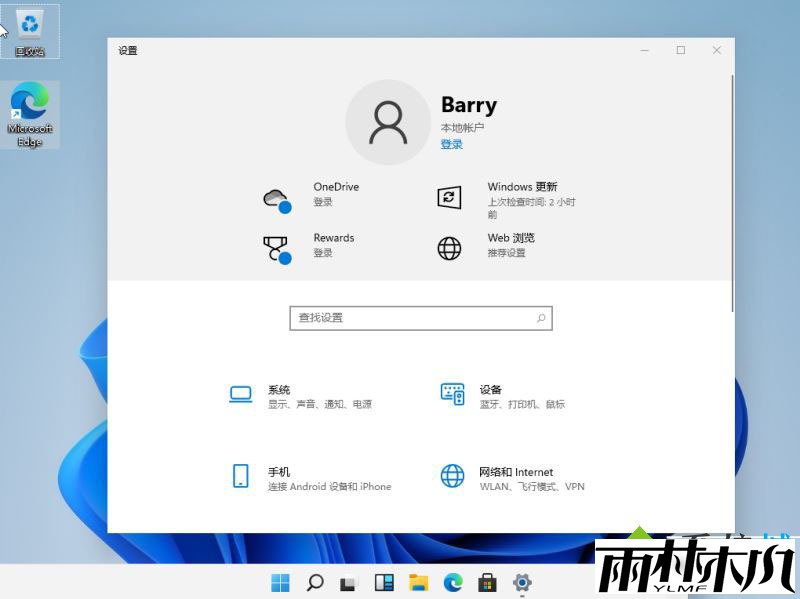Open the OneDrive cloud icon
Viewport: 800px width, 599px height.
pos(276,198)
